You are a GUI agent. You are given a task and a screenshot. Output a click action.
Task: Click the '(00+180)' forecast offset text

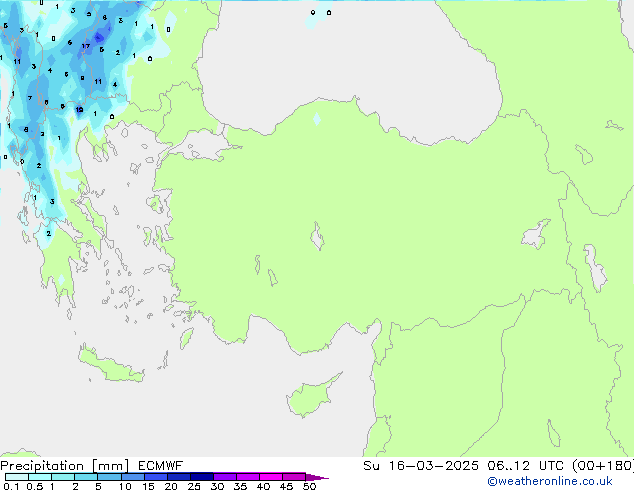click(x=602, y=466)
